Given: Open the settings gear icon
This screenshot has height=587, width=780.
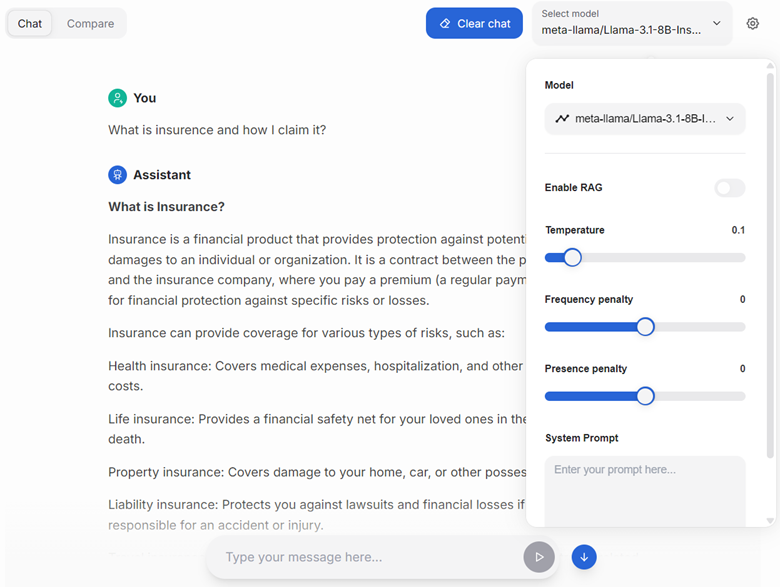Looking at the screenshot, I should coord(753,23).
